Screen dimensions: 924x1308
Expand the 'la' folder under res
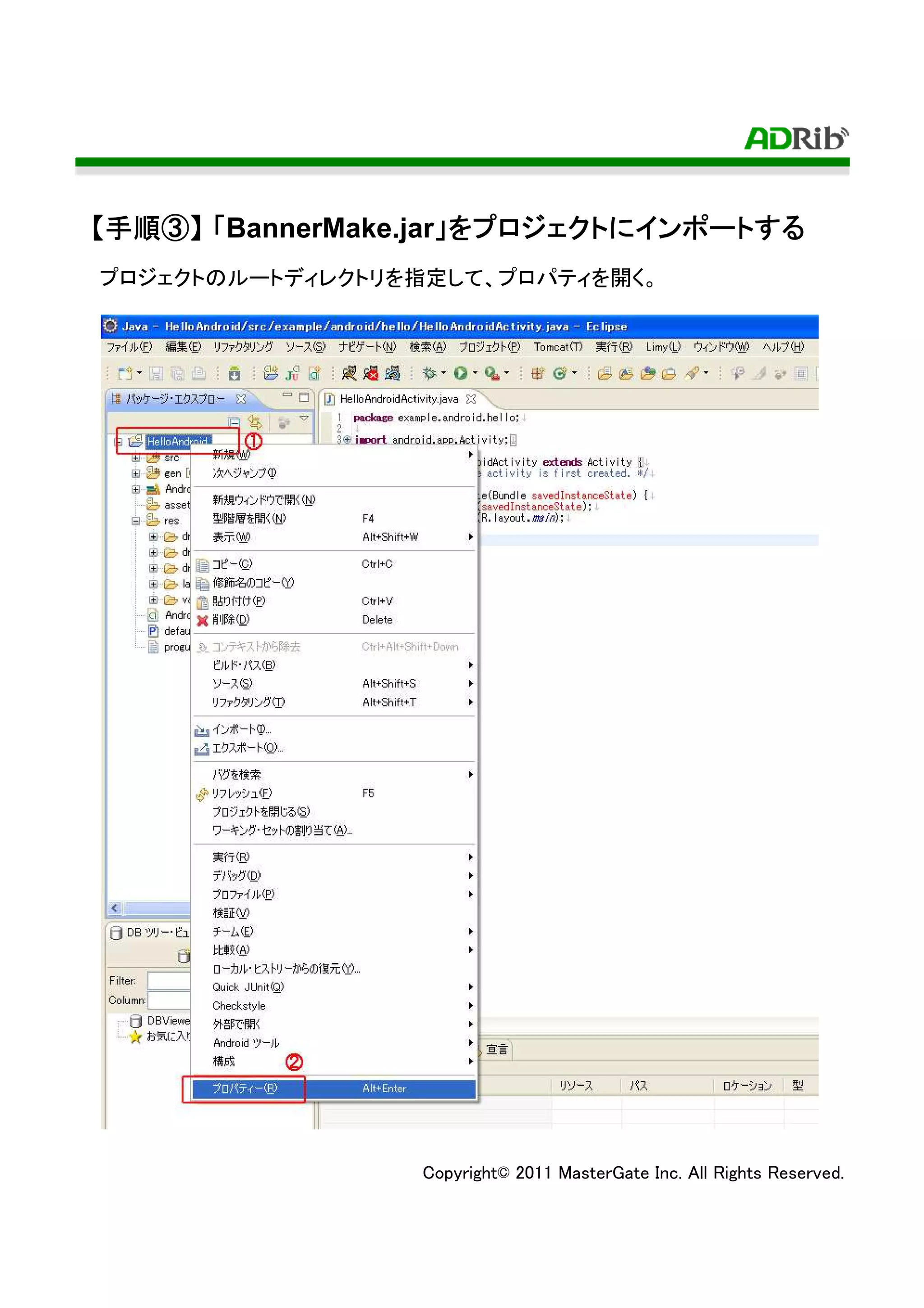153,584
